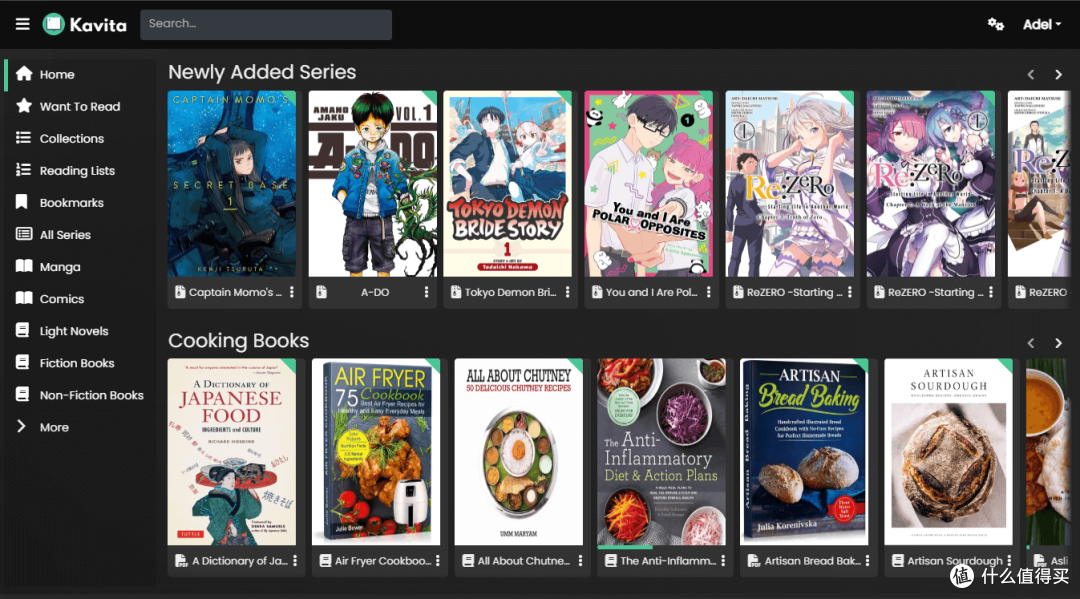Click the A-DO series title

(x=375, y=292)
